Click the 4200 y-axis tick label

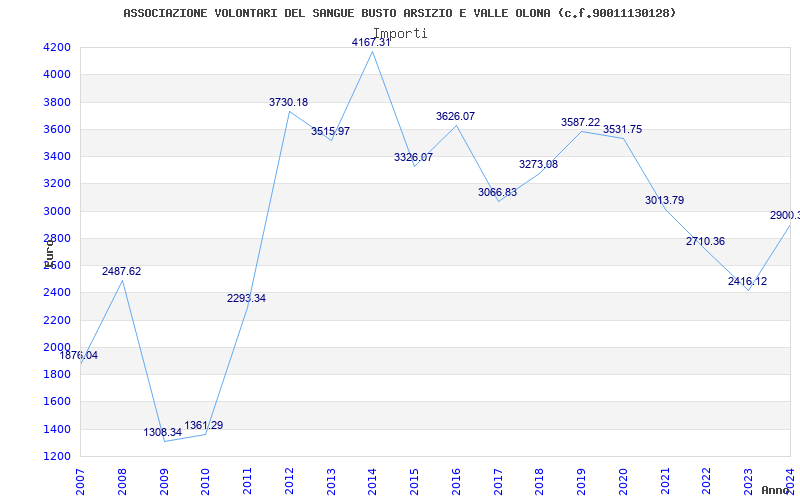point(57,47)
